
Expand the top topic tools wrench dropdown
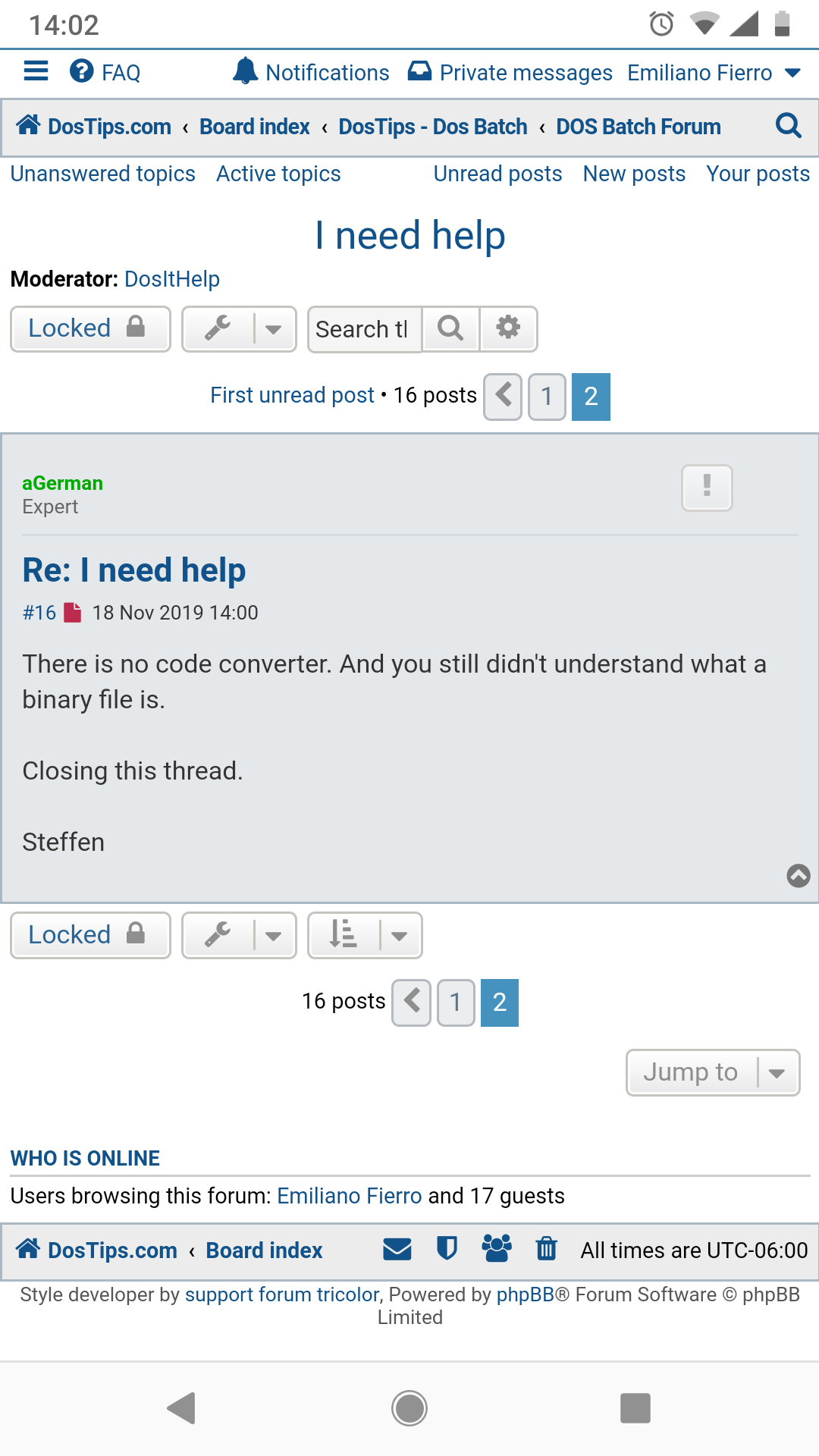pos(239,329)
